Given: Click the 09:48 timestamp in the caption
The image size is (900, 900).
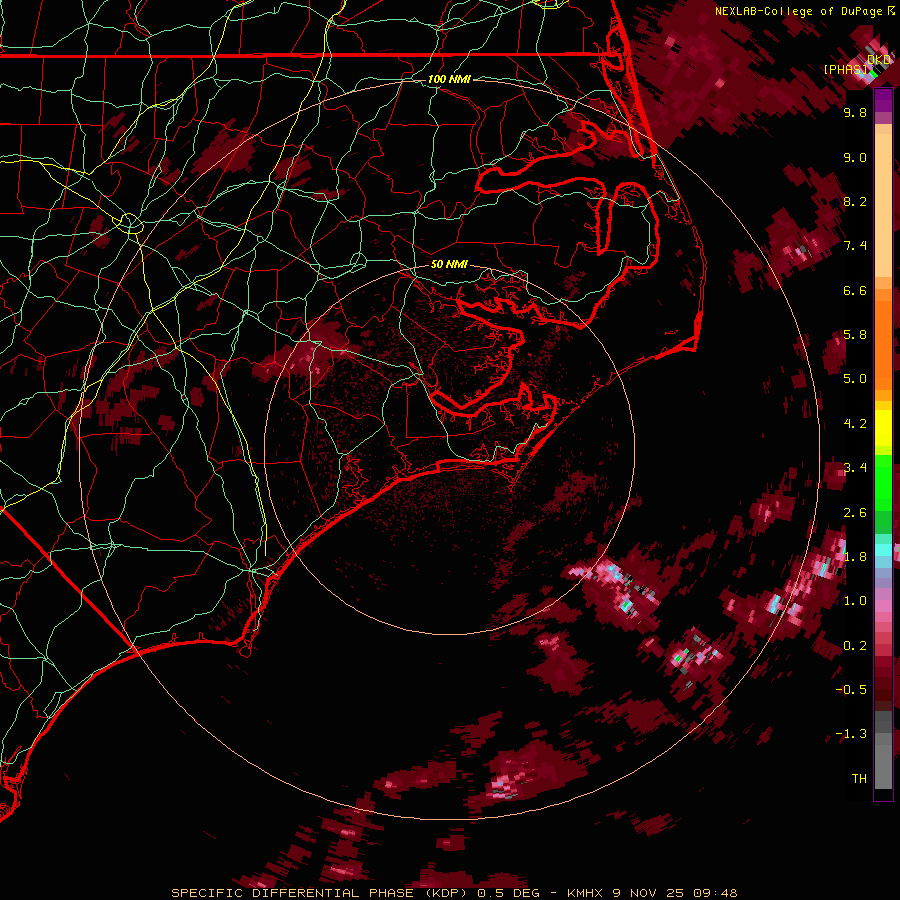Looking at the screenshot, I should (x=715, y=893).
